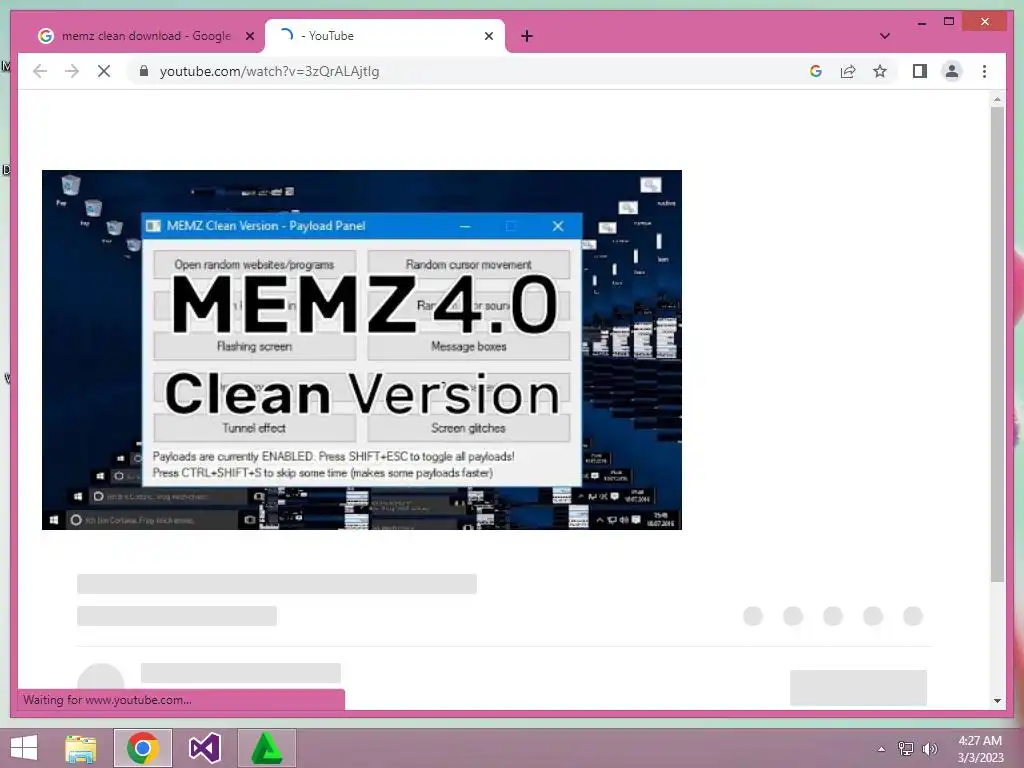The height and width of the screenshot is (768, 1024).
Task: Show hidden system tray icons
Action: [881, 748]
